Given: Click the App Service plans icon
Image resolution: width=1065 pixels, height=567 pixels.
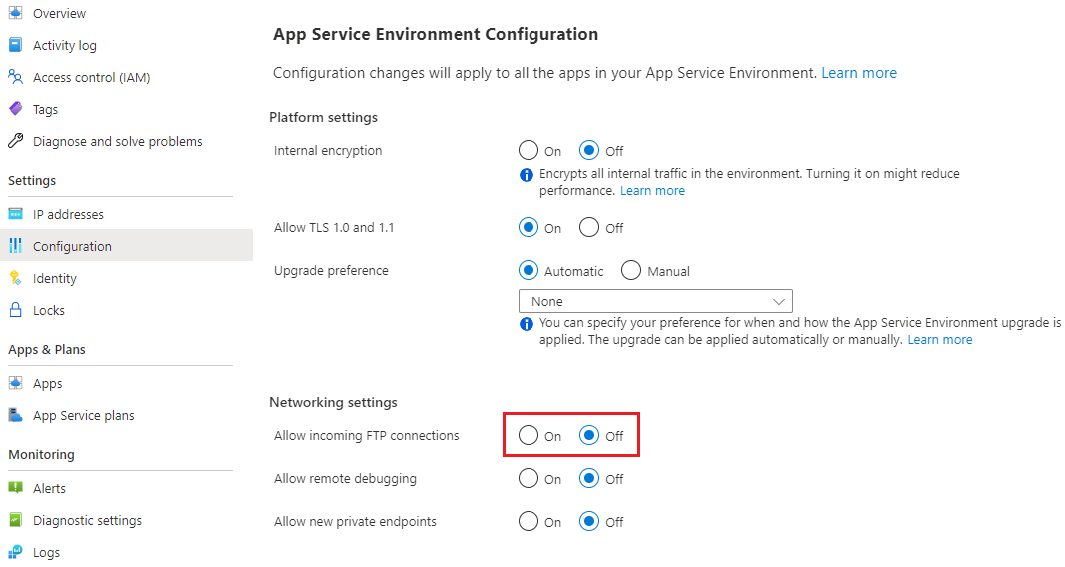Looking at the screenshot, I should [15, 415].
